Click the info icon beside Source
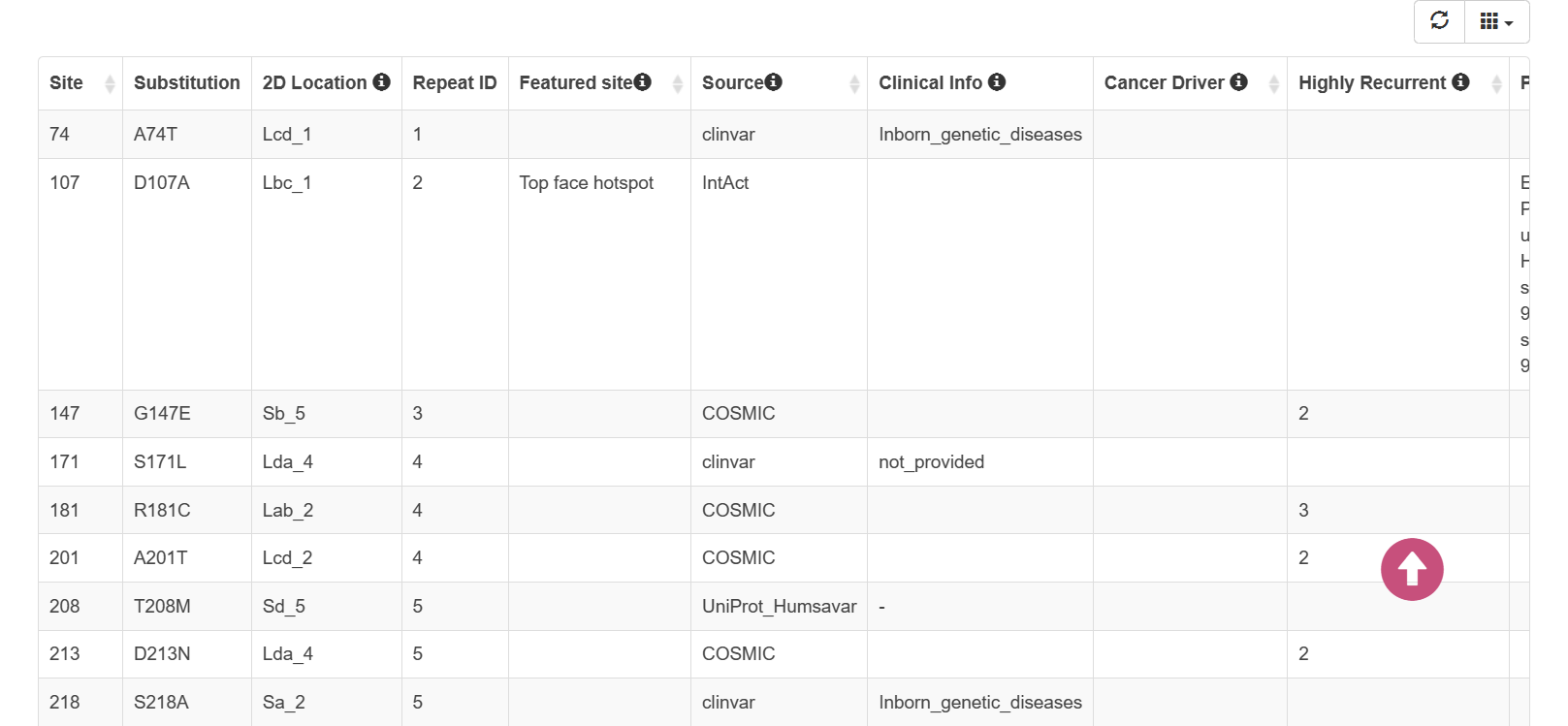The image size is (1568, 726). click(773, 82)
